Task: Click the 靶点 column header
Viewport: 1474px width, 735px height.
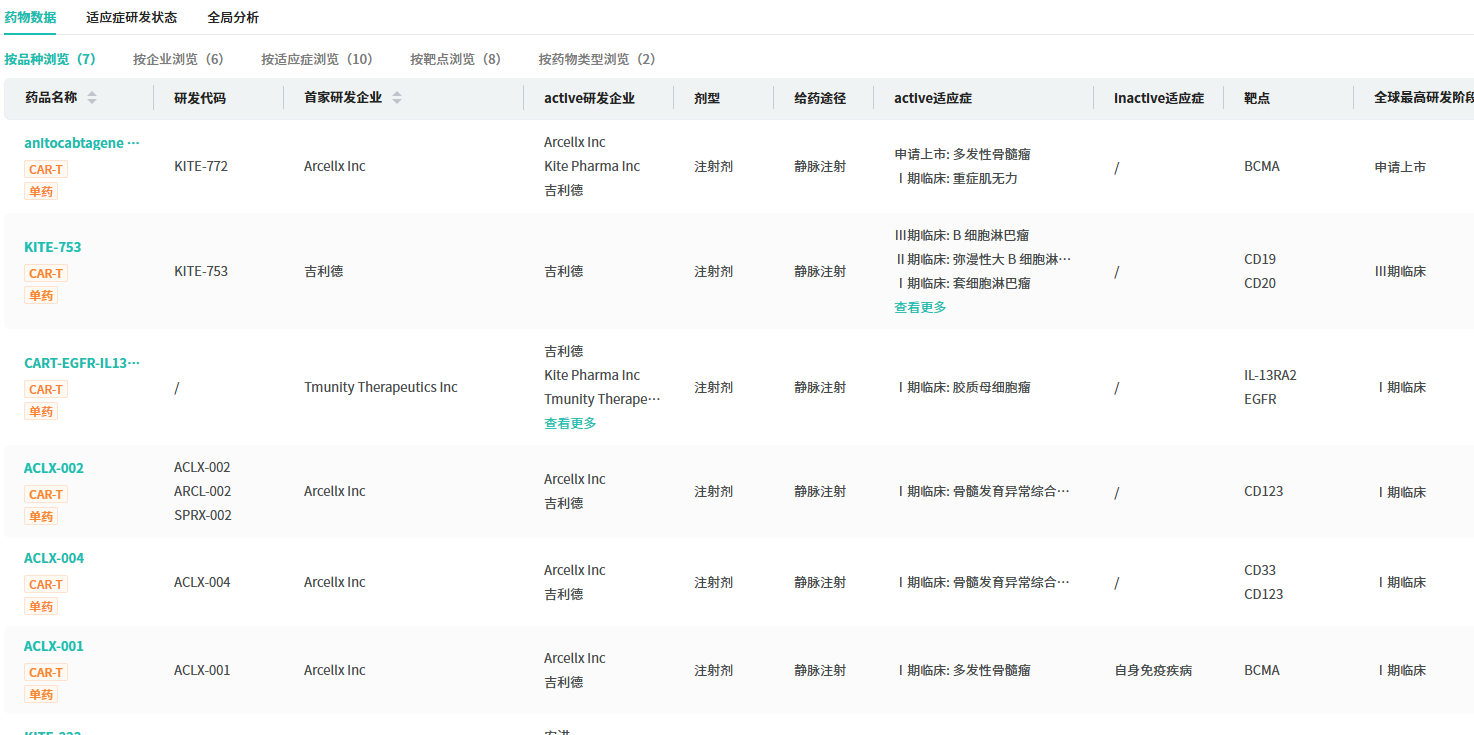Action: (1257, 98)
